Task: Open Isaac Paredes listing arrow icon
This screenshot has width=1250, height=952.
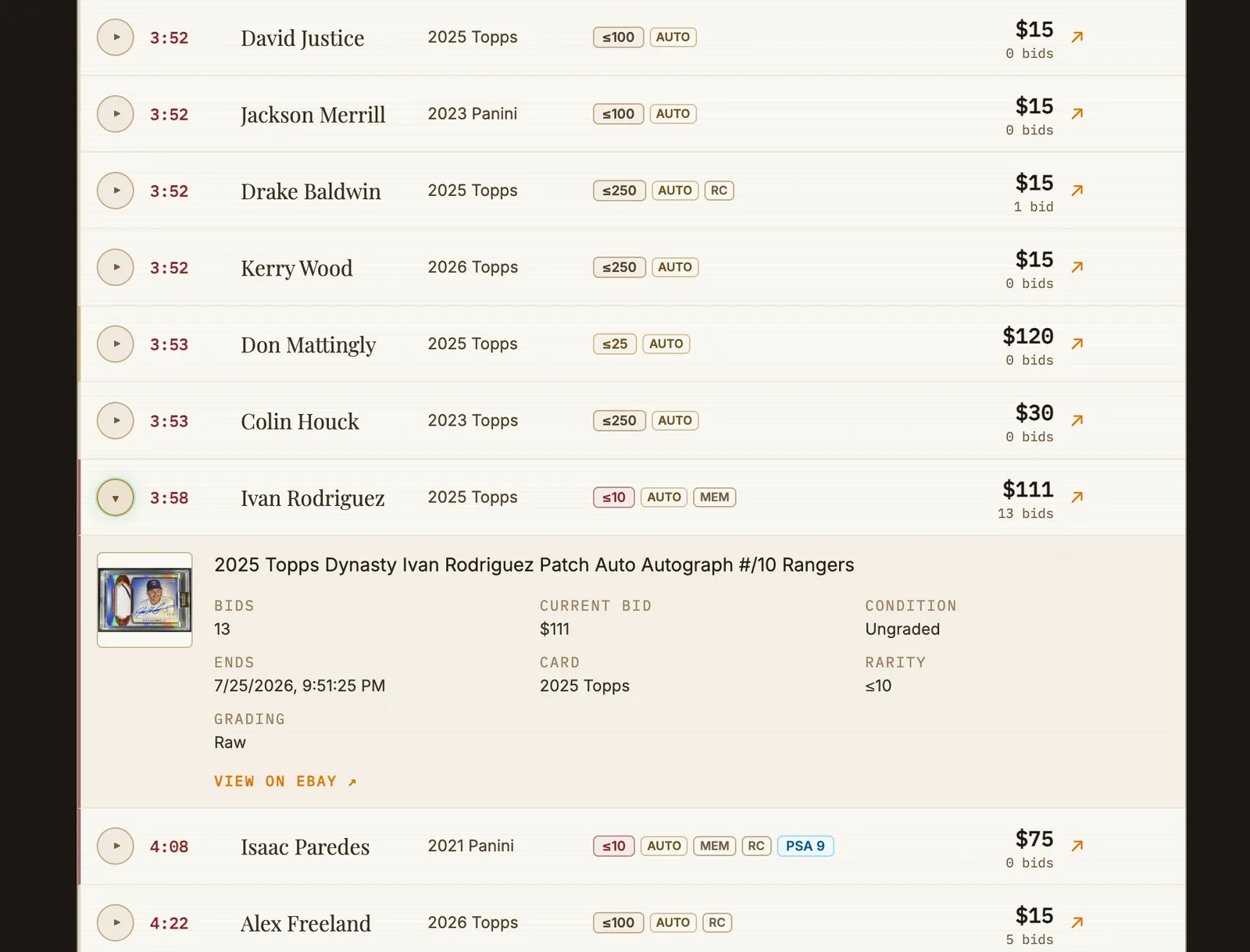Action: [1077, 845]
